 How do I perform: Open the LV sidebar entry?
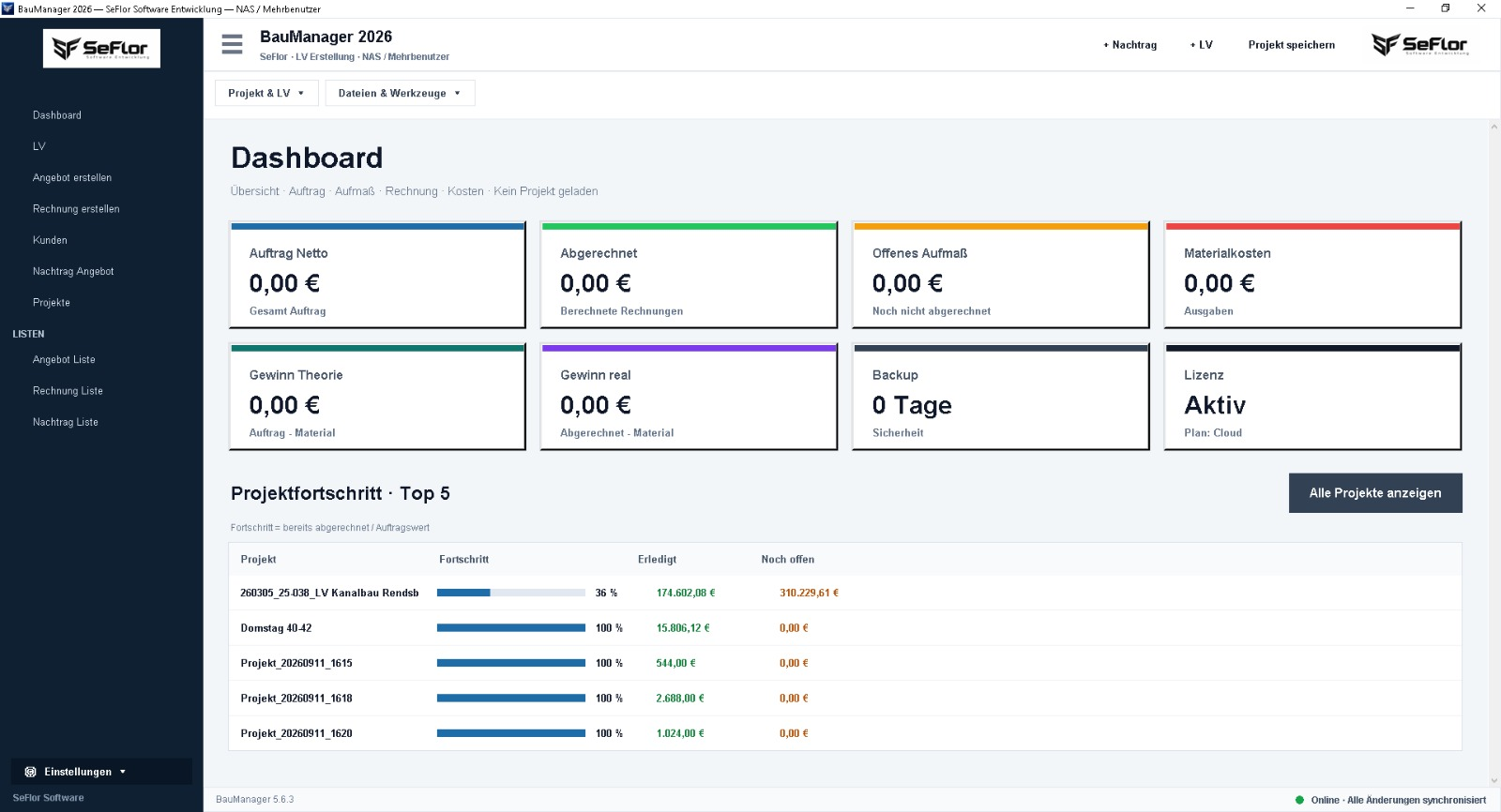pos(39,146)
